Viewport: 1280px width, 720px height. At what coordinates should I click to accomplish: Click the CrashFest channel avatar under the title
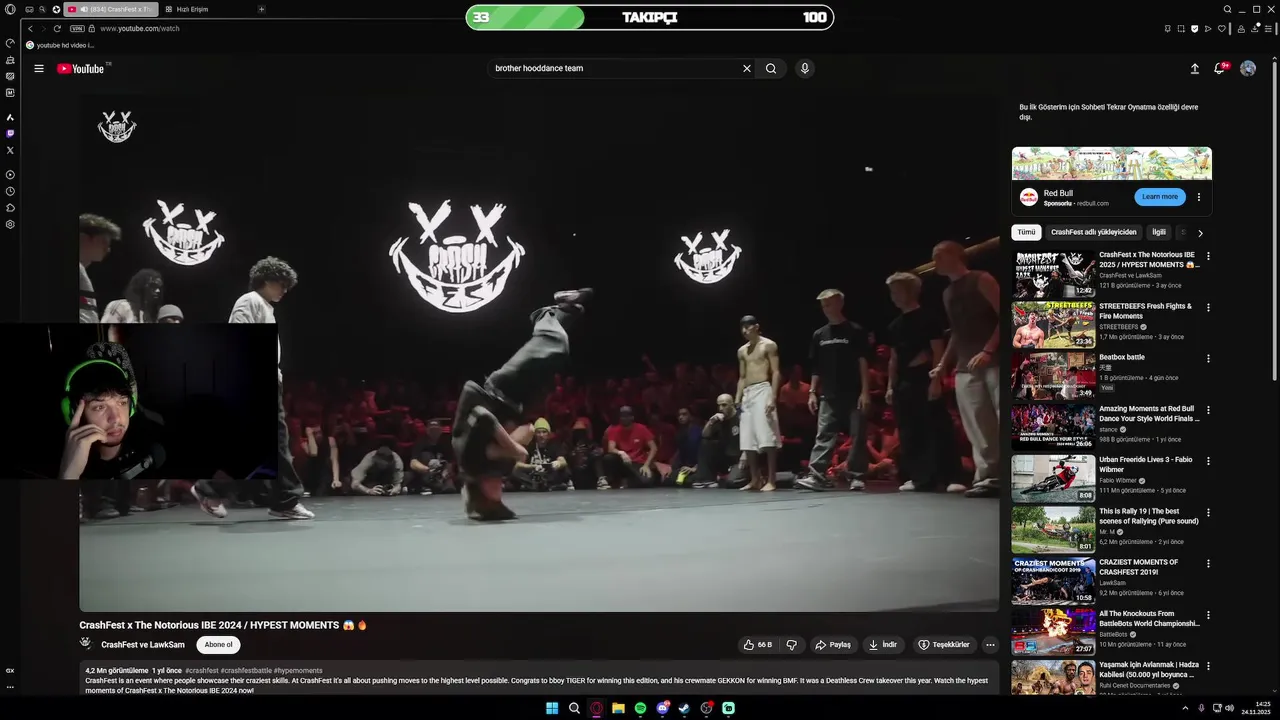click(x=87, y=644)
